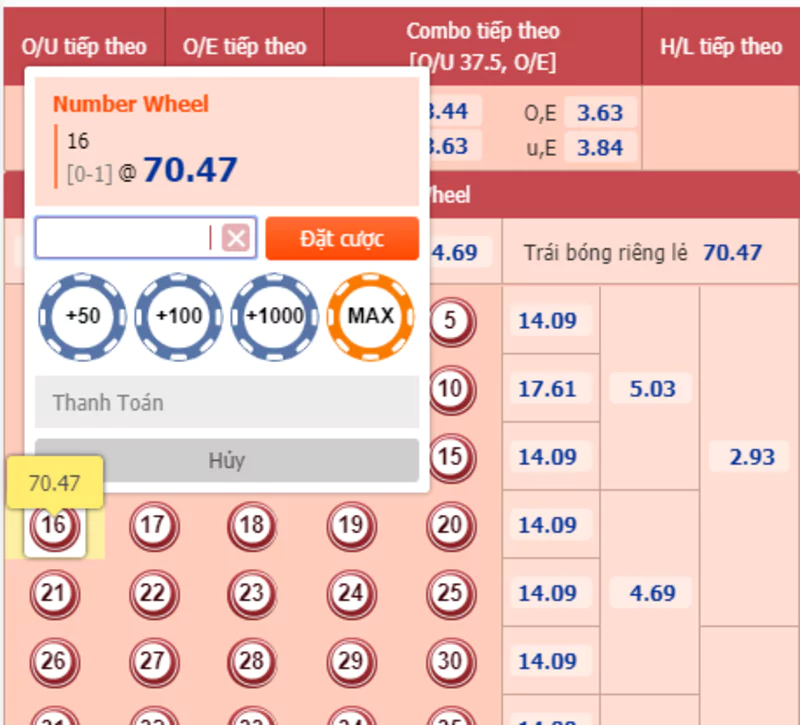Pick number ball 16

point(54,525)
